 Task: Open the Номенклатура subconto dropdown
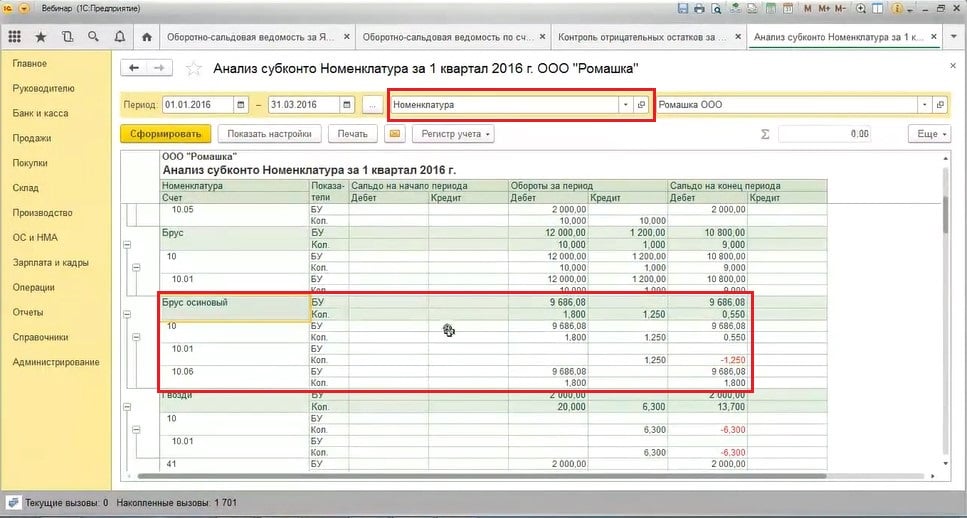pyautogui.click(x=626, y=104)
